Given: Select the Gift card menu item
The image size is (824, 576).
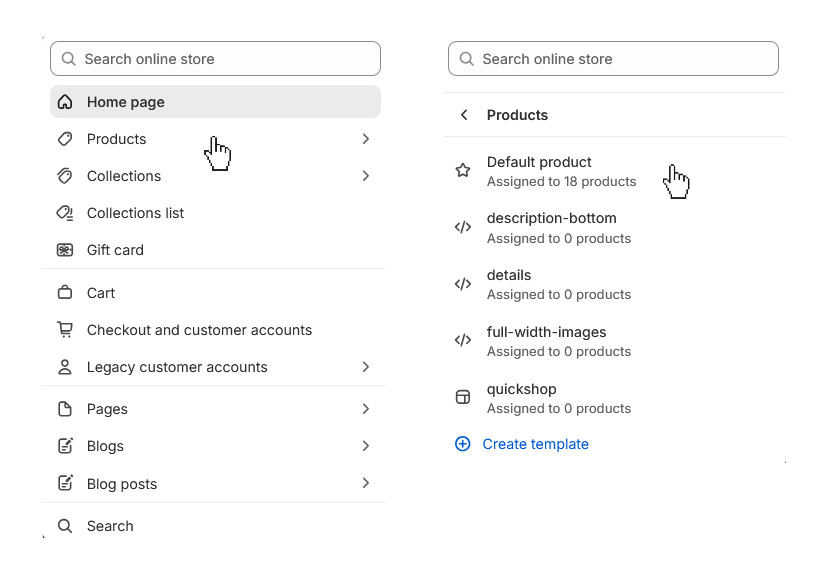Looking at the screenshot, I should (215, 250).
